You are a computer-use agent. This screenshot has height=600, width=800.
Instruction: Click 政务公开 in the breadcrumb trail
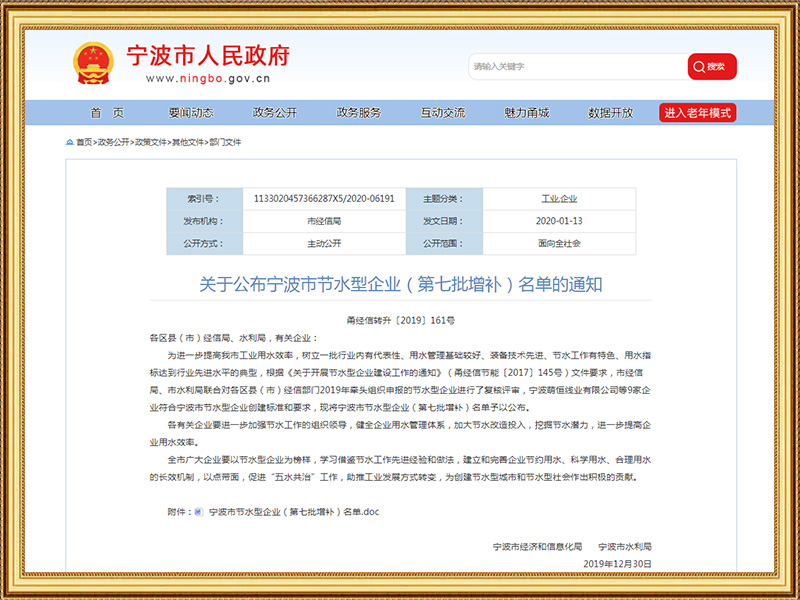click(x=113, y=142)
